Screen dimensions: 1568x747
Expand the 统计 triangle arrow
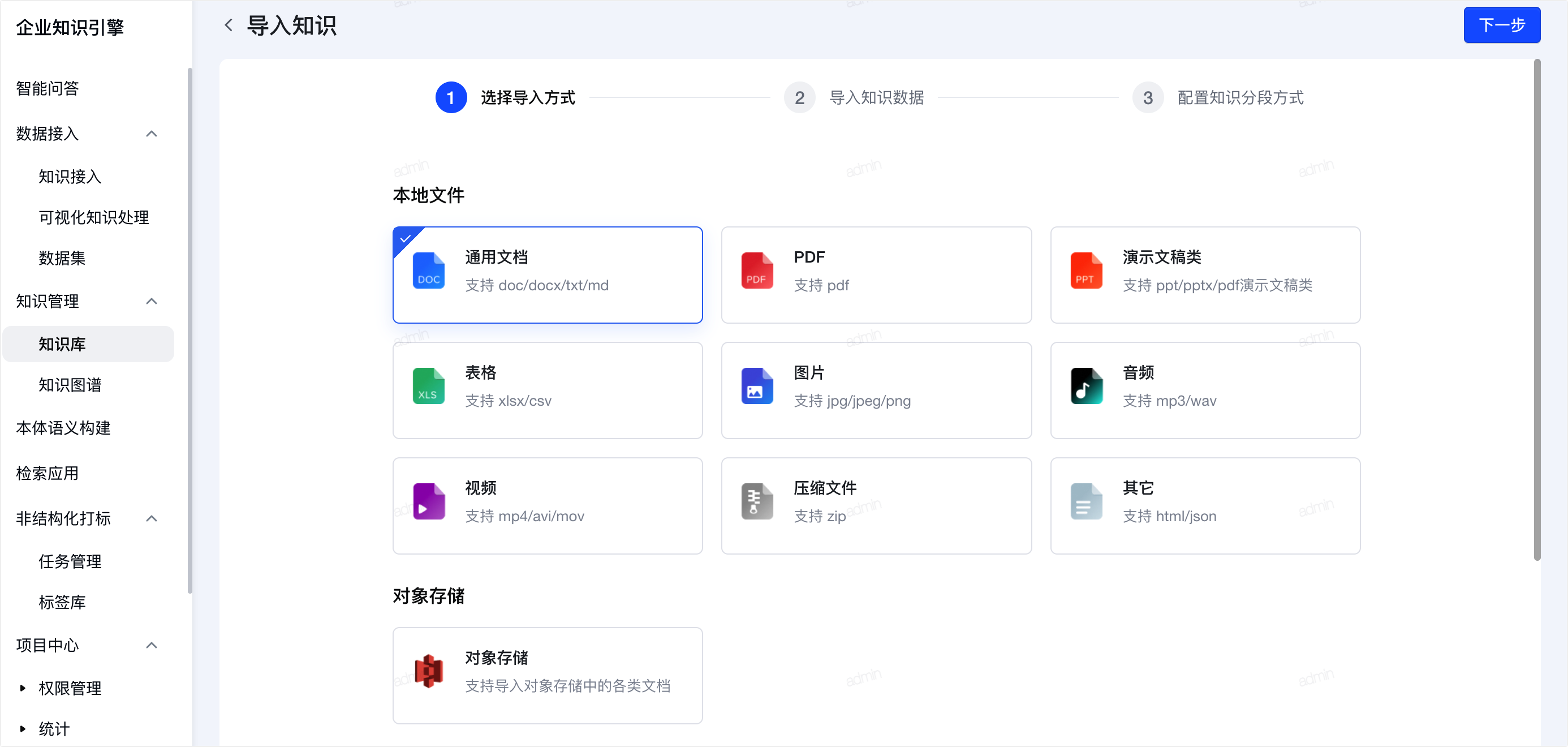[x=23, y=729]
